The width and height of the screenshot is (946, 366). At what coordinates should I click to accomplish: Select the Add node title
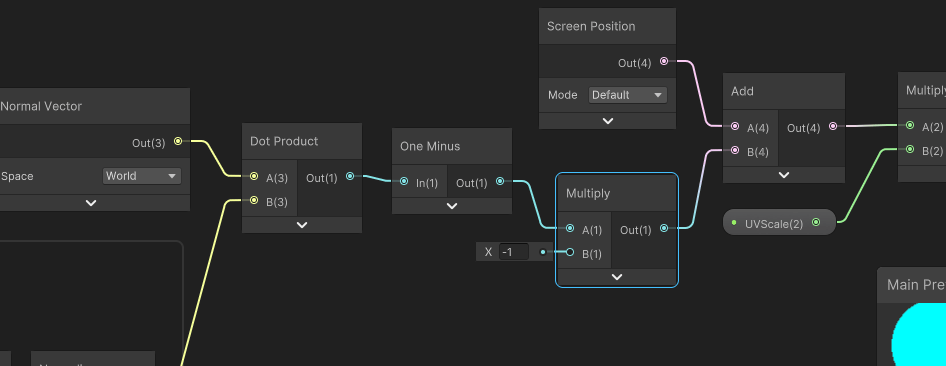pyautogui.click(x=742, y=91)
